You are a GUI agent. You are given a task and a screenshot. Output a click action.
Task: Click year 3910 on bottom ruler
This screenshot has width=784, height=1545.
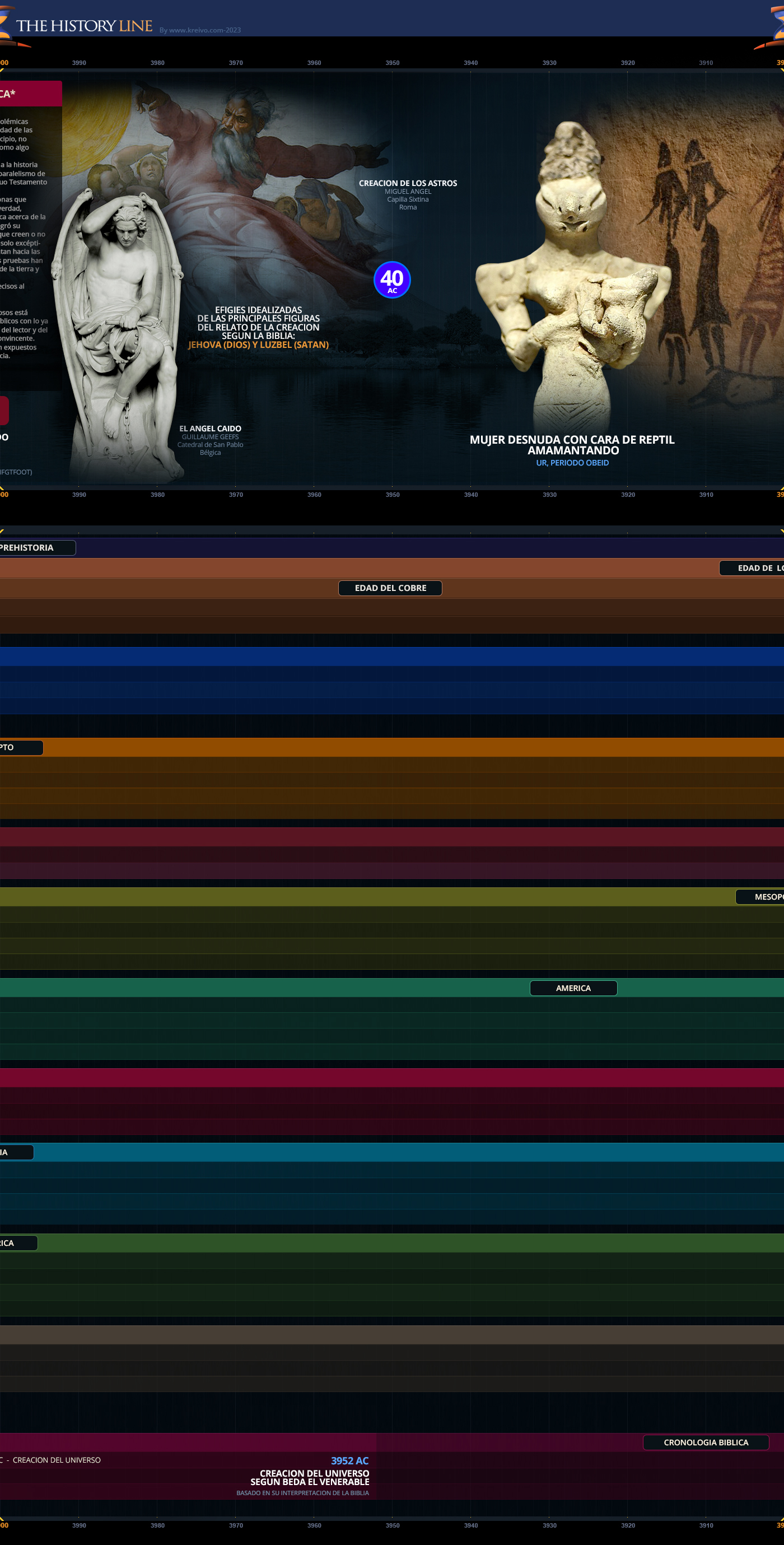click(x=706, y=1525)
